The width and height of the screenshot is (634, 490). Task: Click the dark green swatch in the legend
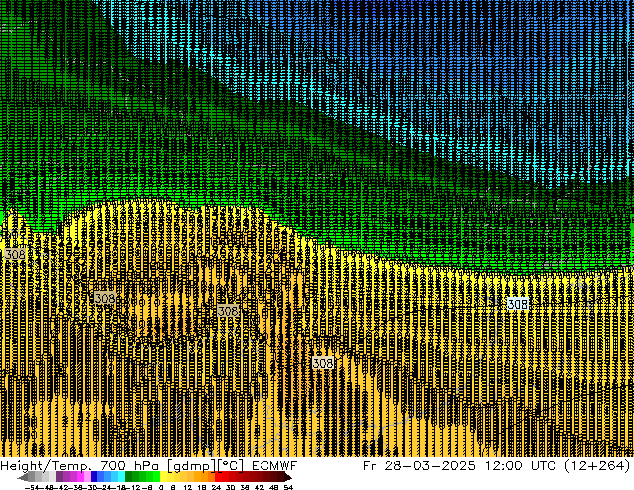point(128,477)
